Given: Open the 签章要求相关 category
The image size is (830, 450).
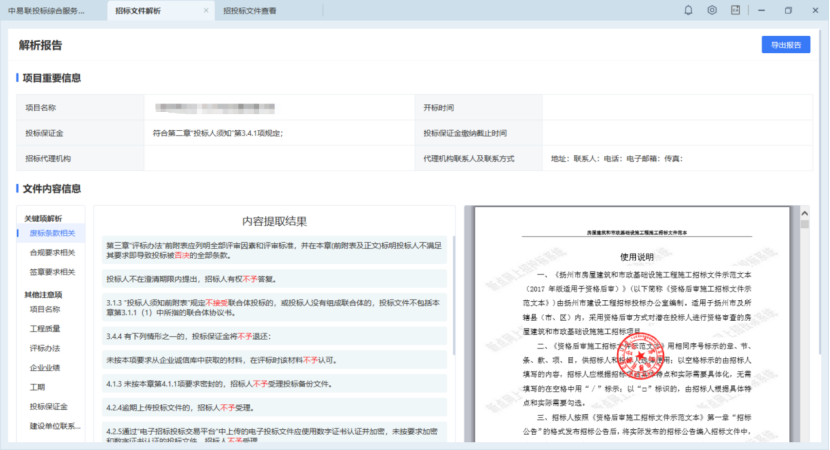Looking at the screenshot, I should coord(51,271).
